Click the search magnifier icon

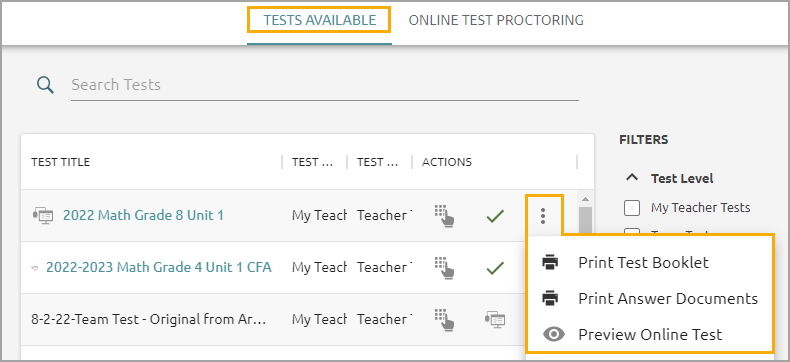coord(45,85)
